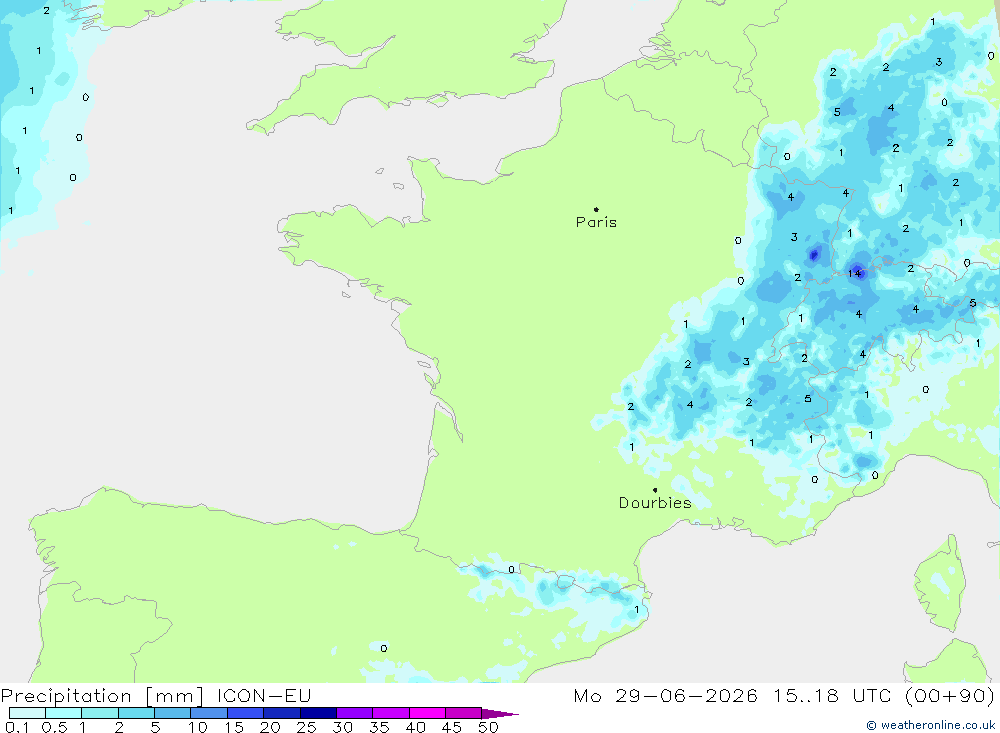Click the legend label 15

(234, 727)
